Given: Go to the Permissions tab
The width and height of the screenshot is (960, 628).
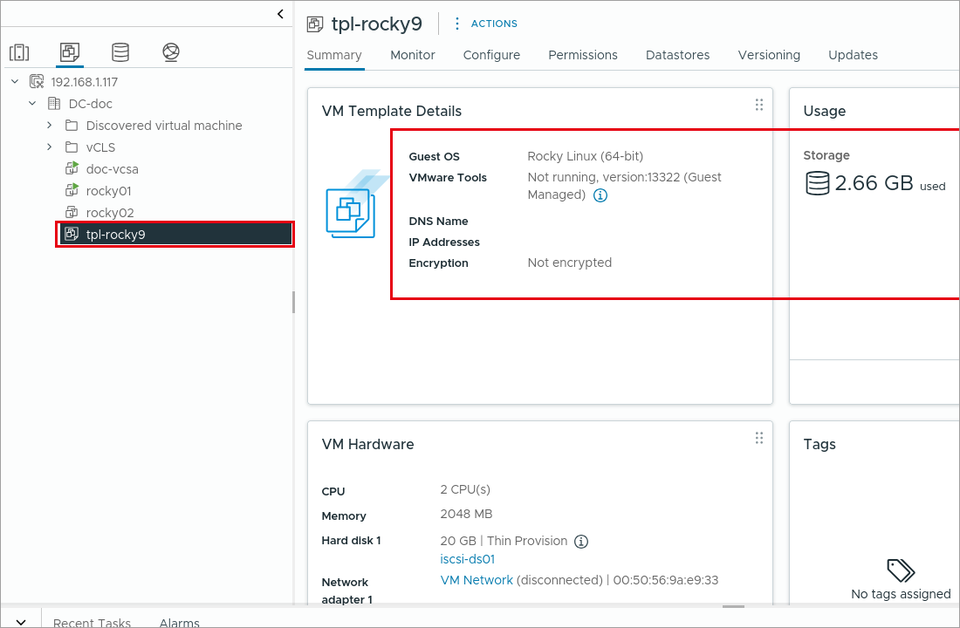Looking at the screenshot, I should click(583, 55).
